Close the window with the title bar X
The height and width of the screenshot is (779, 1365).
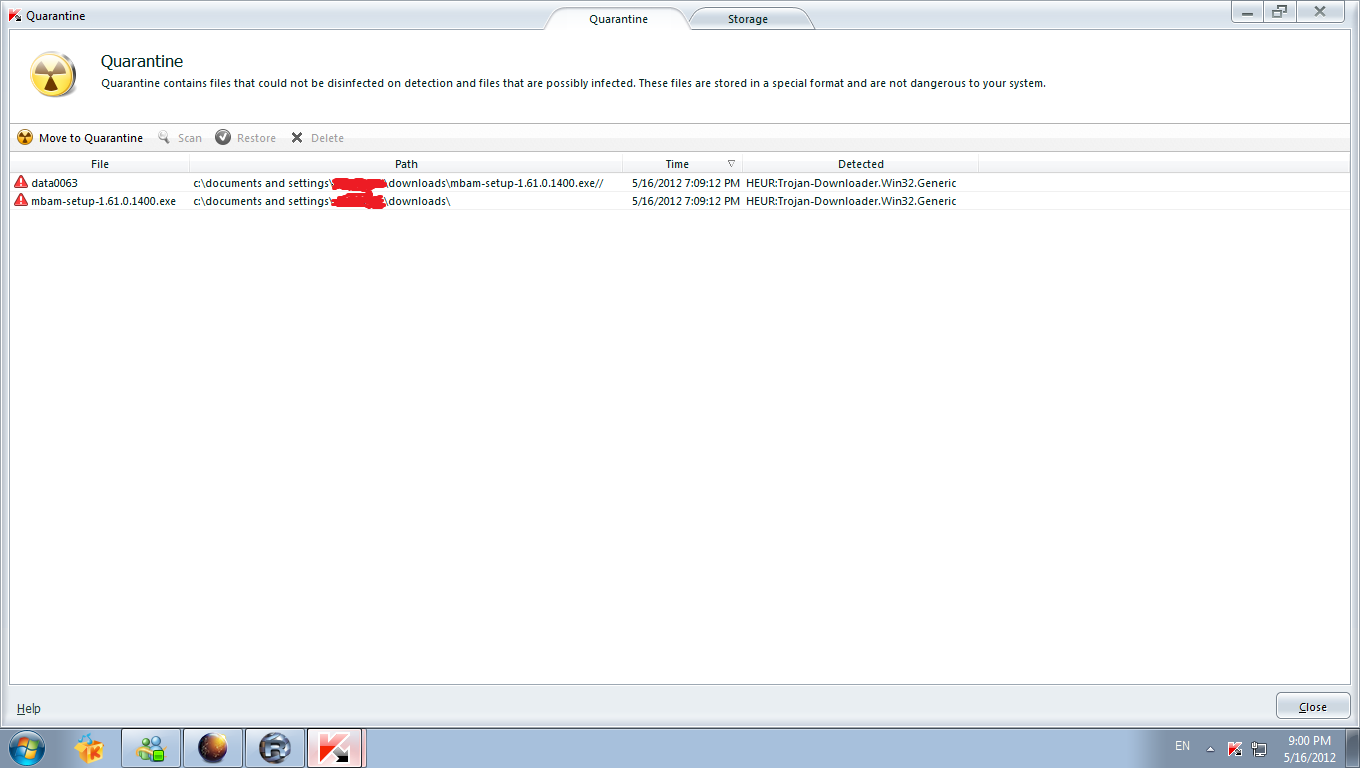pyautogui.click(x=1320, y=12)
